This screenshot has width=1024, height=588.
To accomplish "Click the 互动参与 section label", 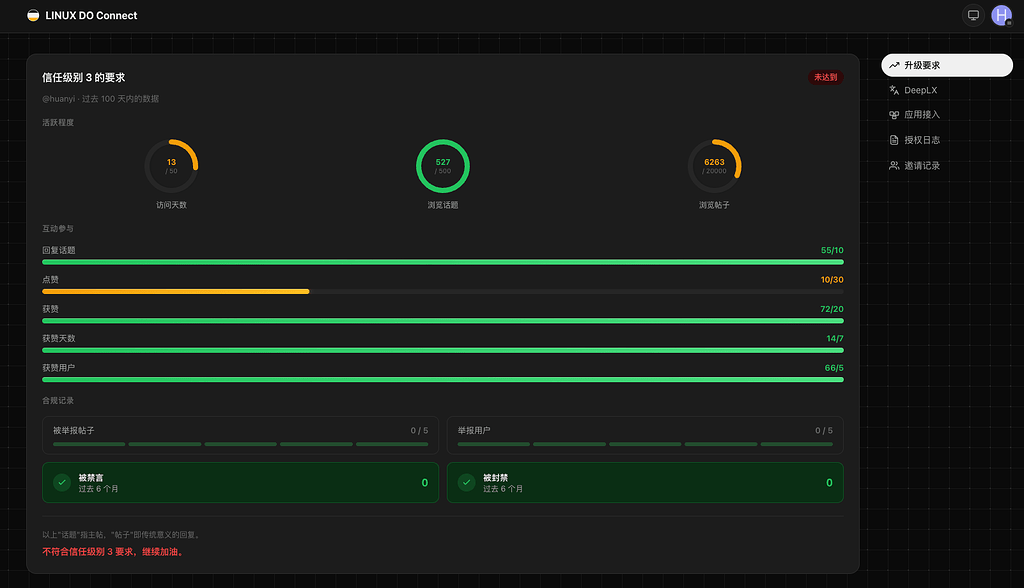I will click(58, 229).
